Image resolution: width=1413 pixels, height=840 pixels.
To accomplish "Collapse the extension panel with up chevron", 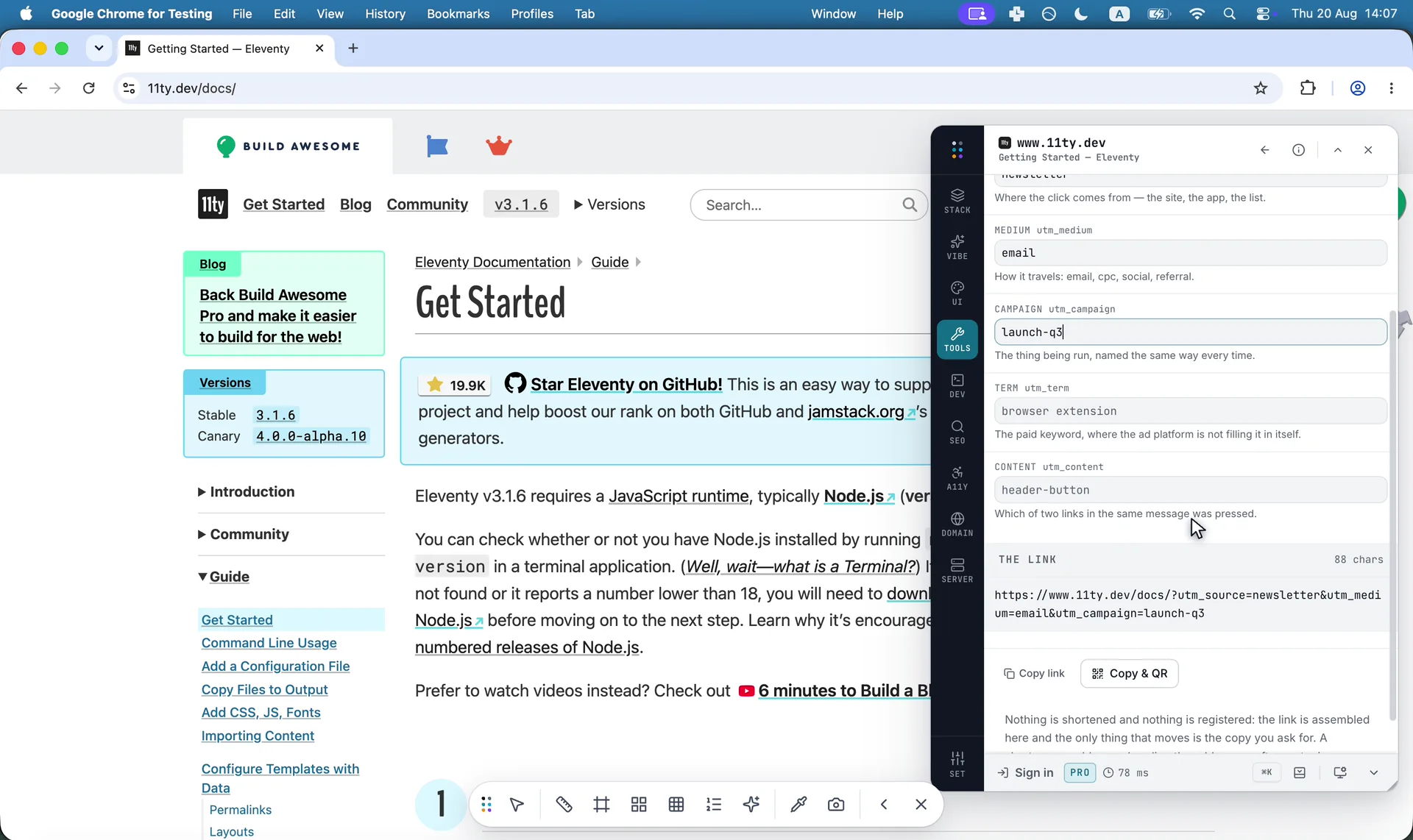I will coord(1338,150).
